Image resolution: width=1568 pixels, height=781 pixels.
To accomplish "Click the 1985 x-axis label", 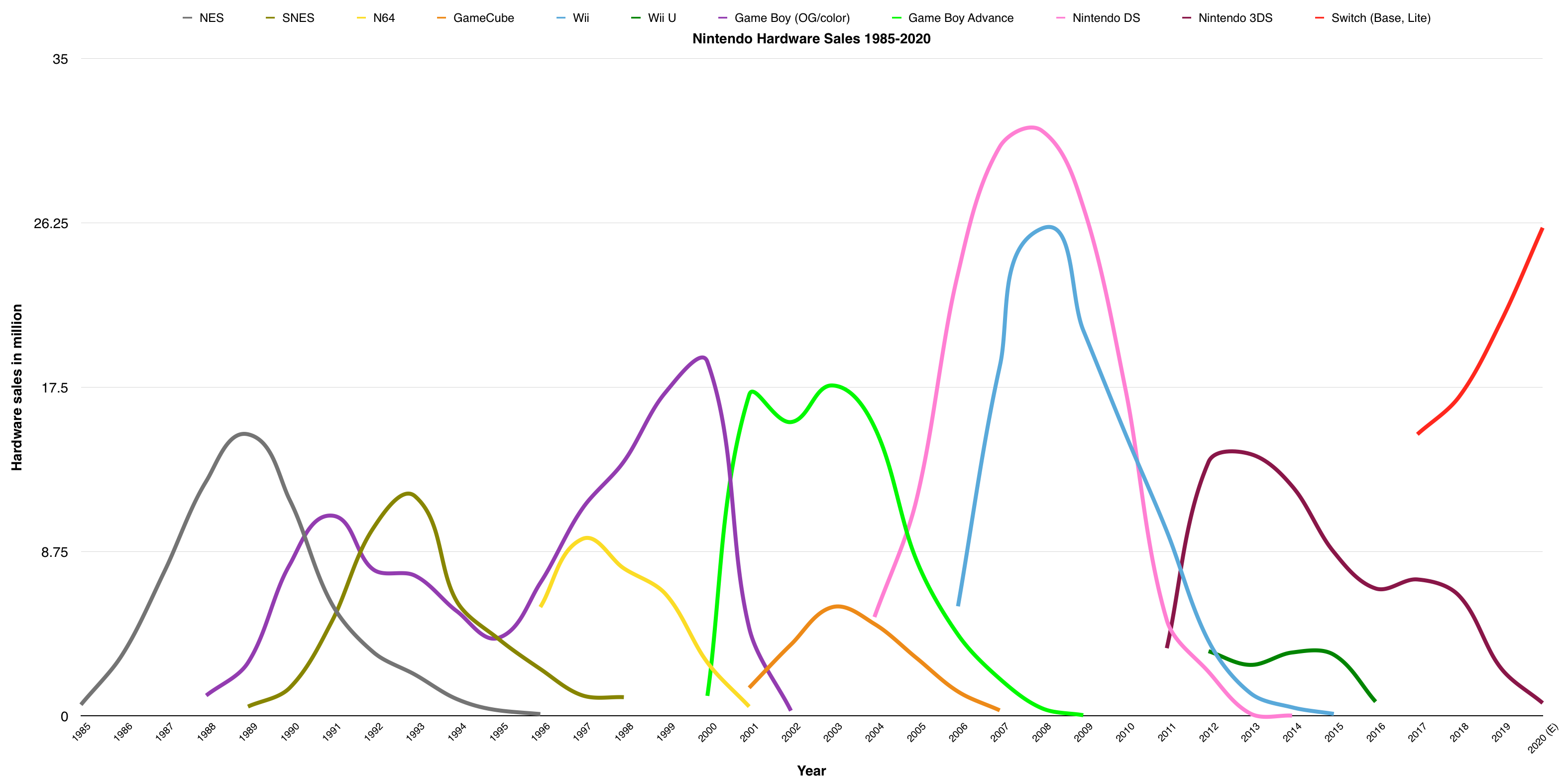I will point(81,731).
